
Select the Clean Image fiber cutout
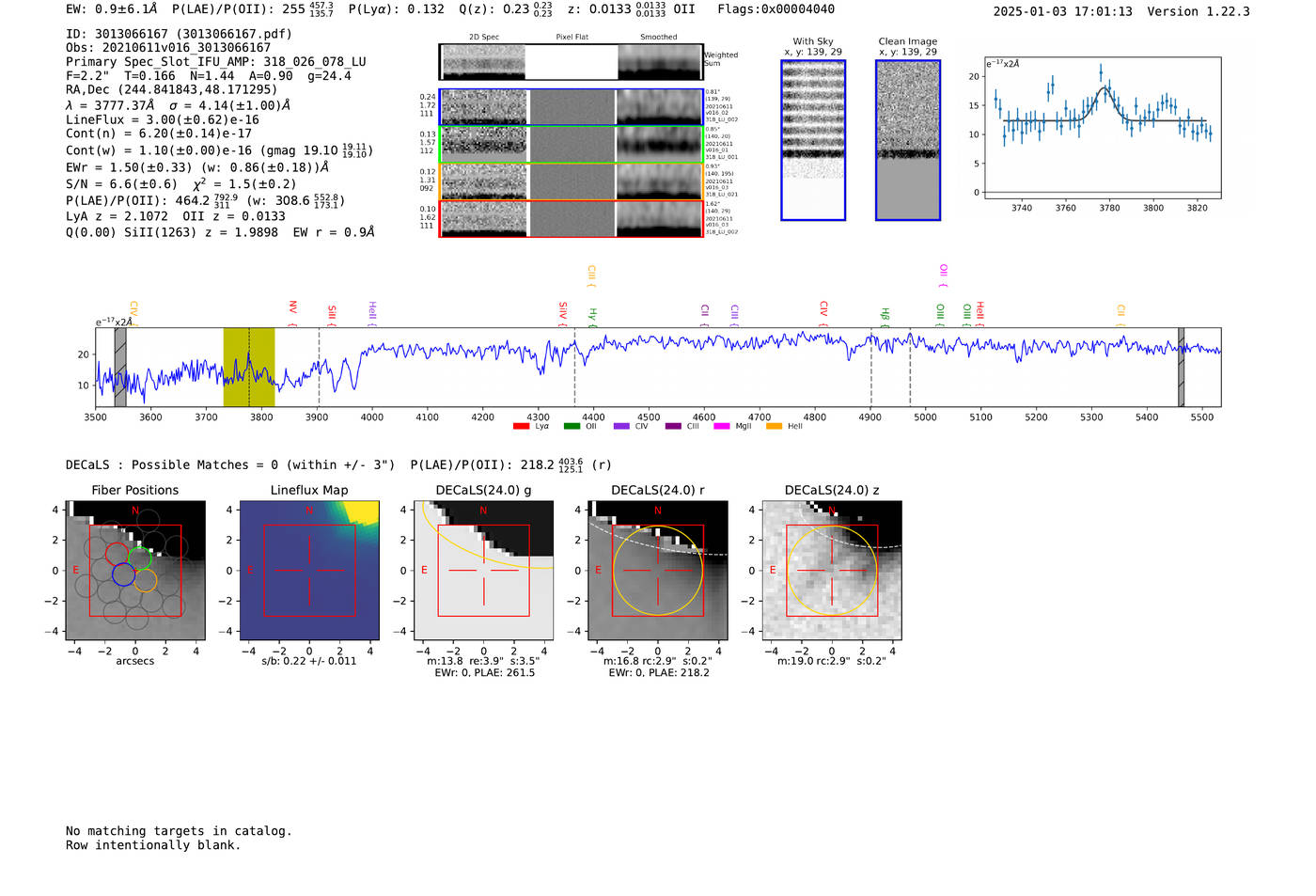coord(908,140)
